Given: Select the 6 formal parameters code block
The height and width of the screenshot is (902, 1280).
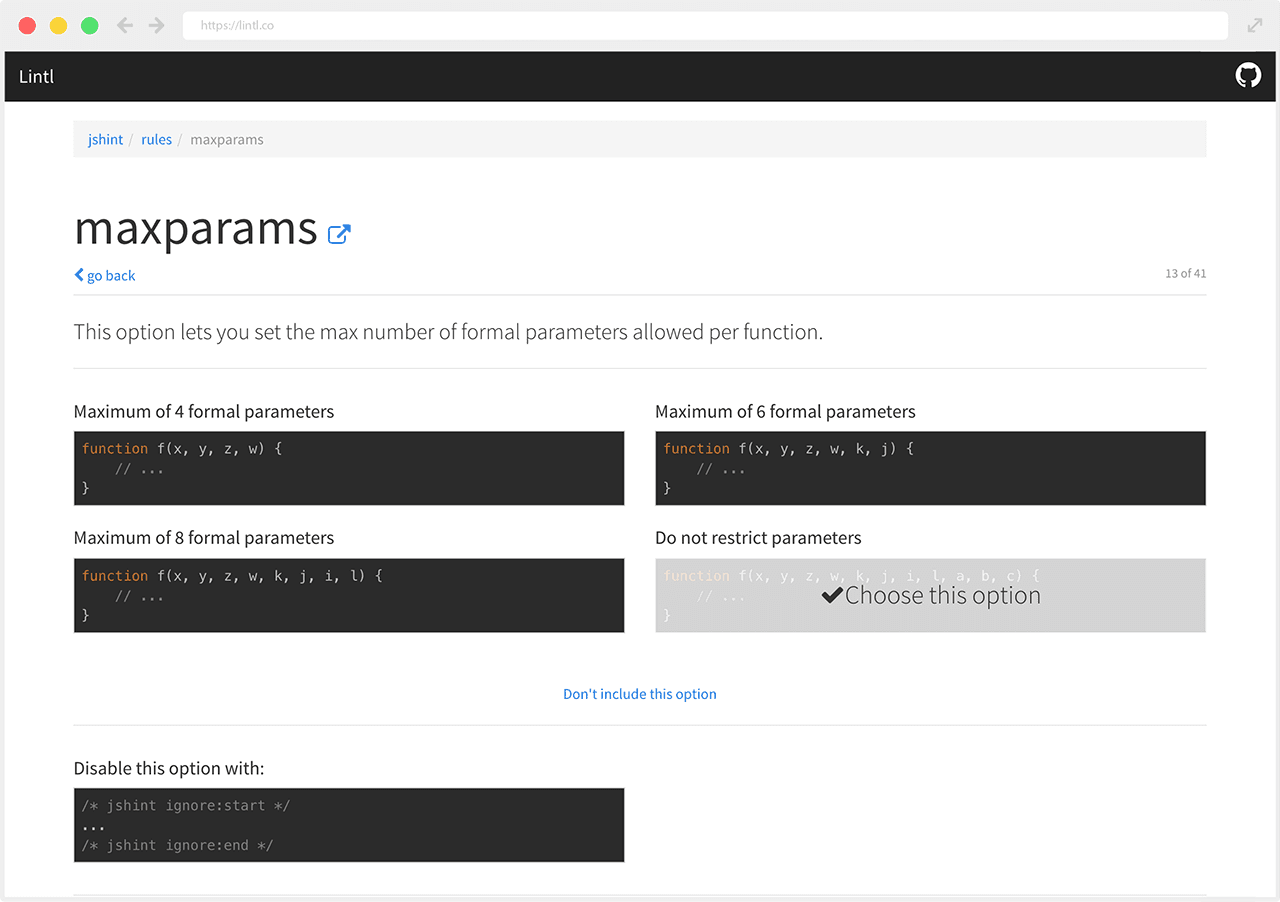Looking at the screenshot, I should coord(930,468).
